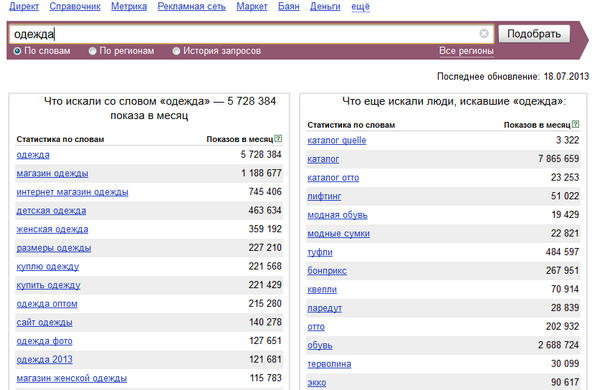This screenshot has width=600, height=390.
Task: Open the 'бонприкс' related query link
Action: point(327,271)
